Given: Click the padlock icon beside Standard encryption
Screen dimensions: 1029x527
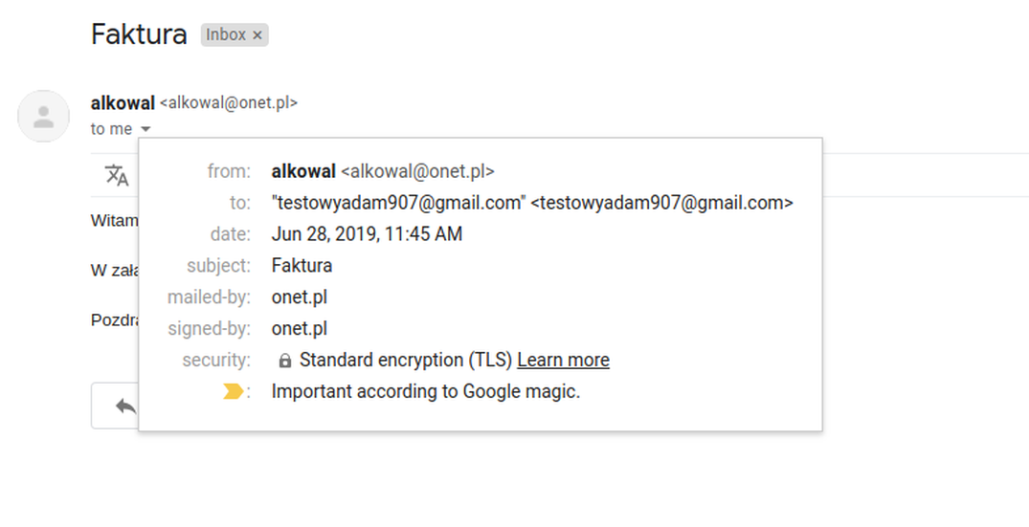Looking at the screenshot, I should click(285, 360).
